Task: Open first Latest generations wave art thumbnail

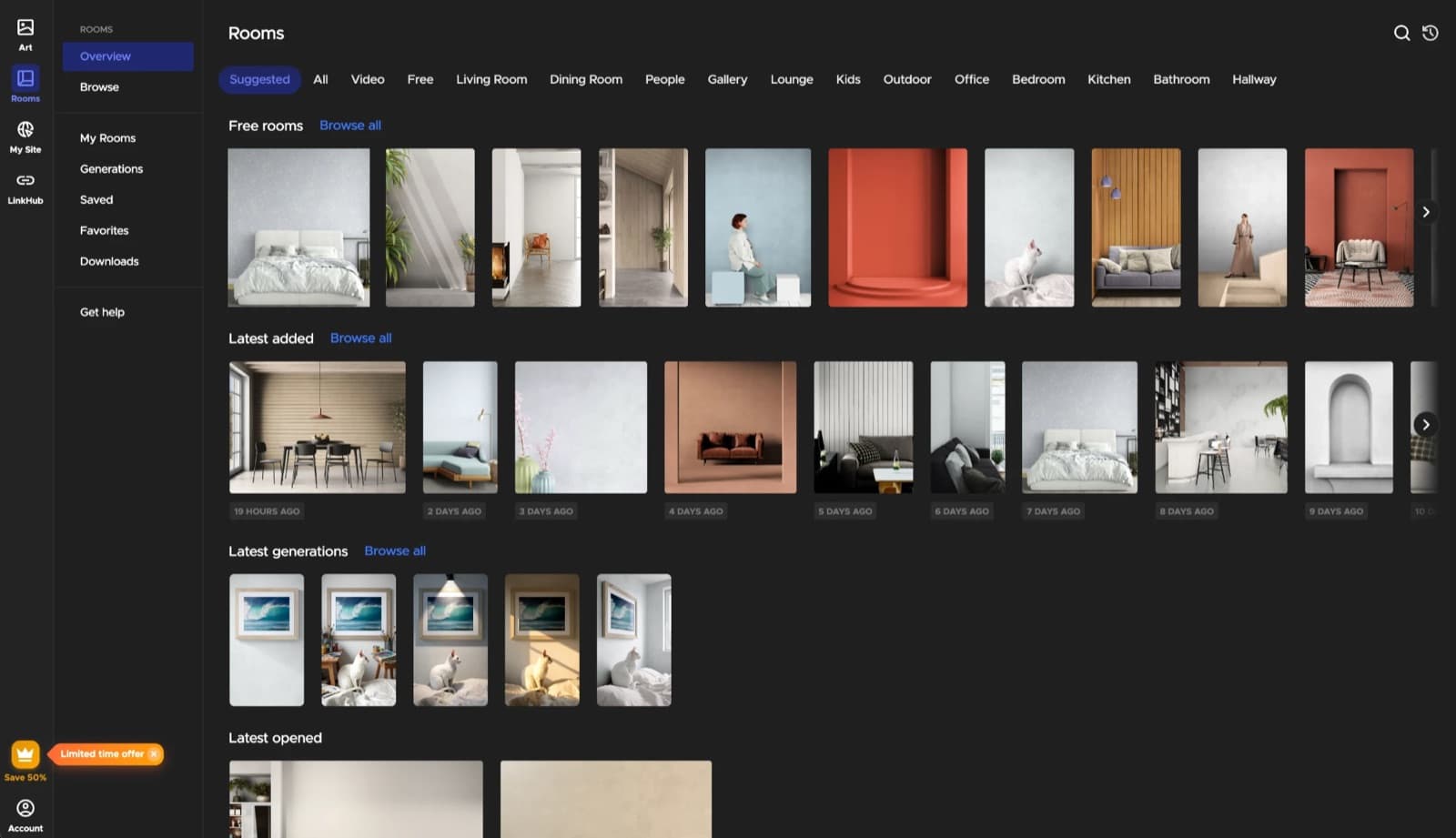Action: tap(267, 640)
